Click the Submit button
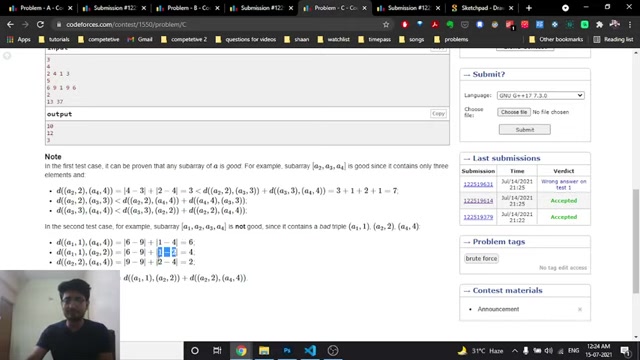The width and height of the screenshot is (640, 360). (524, 129)
